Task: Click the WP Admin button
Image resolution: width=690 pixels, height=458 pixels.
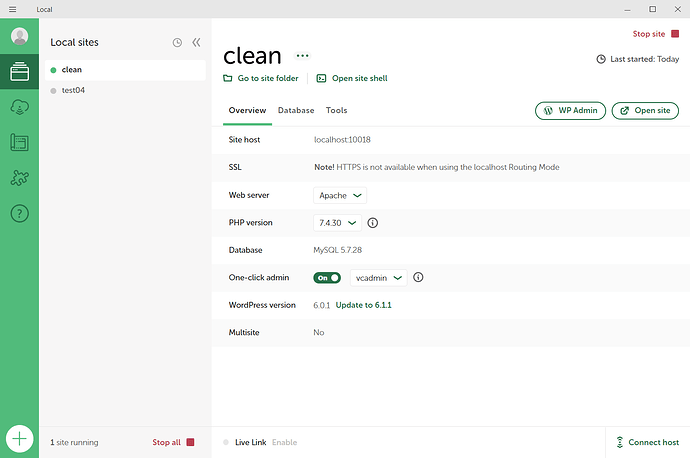Action: pyautogui.click(x=570, y=110)
